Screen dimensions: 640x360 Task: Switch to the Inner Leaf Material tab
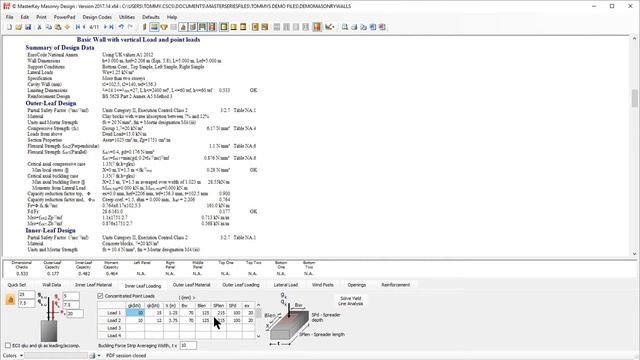pos(93,285)
